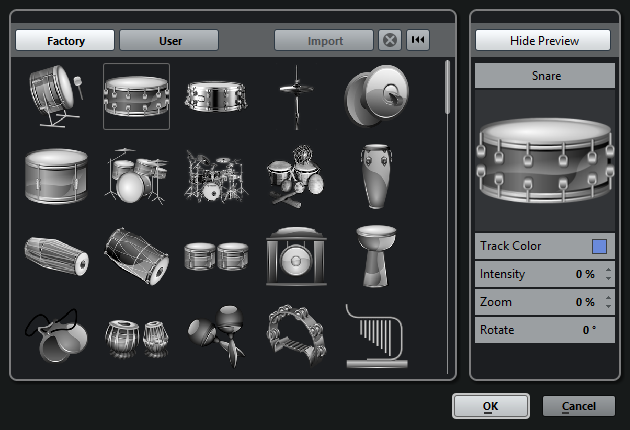Image resolution: width=630 pixels, height=430 pixels.
Task: Choose the chrome metal snare drum picture
Action: [216, 96]
